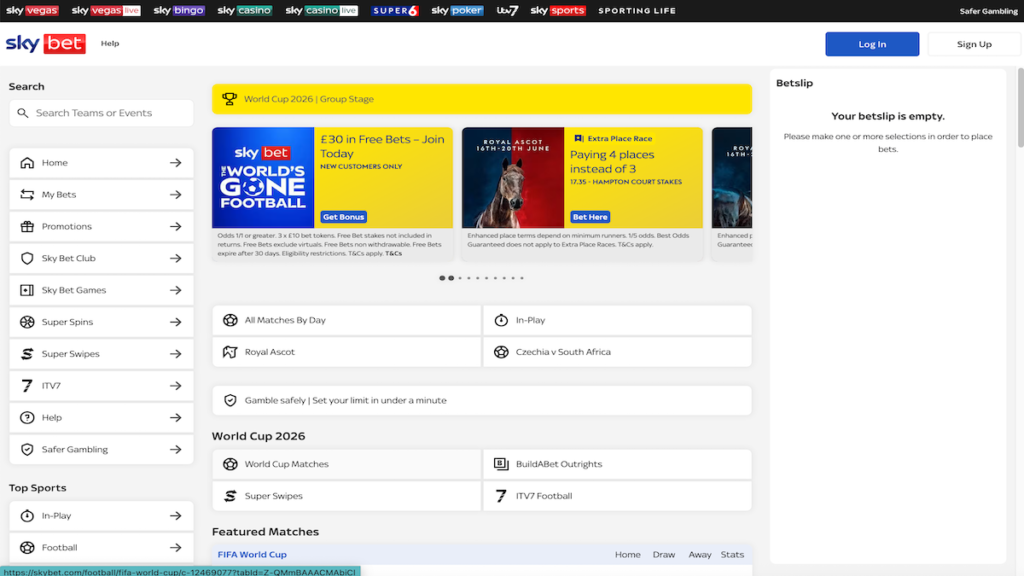The width and height of the screenshot is (1024, 576).
Task: Focus the Search Teams or Events field
Action: pyautogui.click(x=101, y=113)
